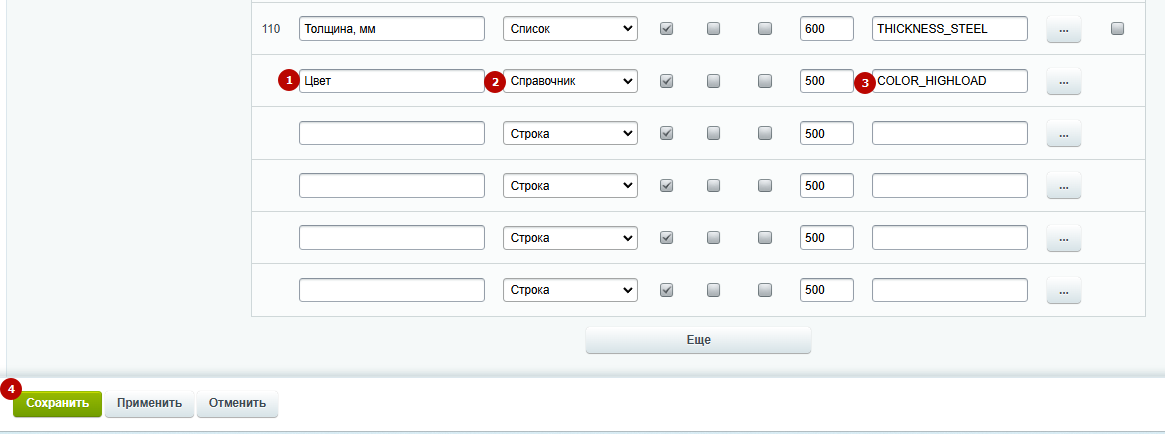Click the Отменить button
1165x434 pixels.
coord(237,404)
